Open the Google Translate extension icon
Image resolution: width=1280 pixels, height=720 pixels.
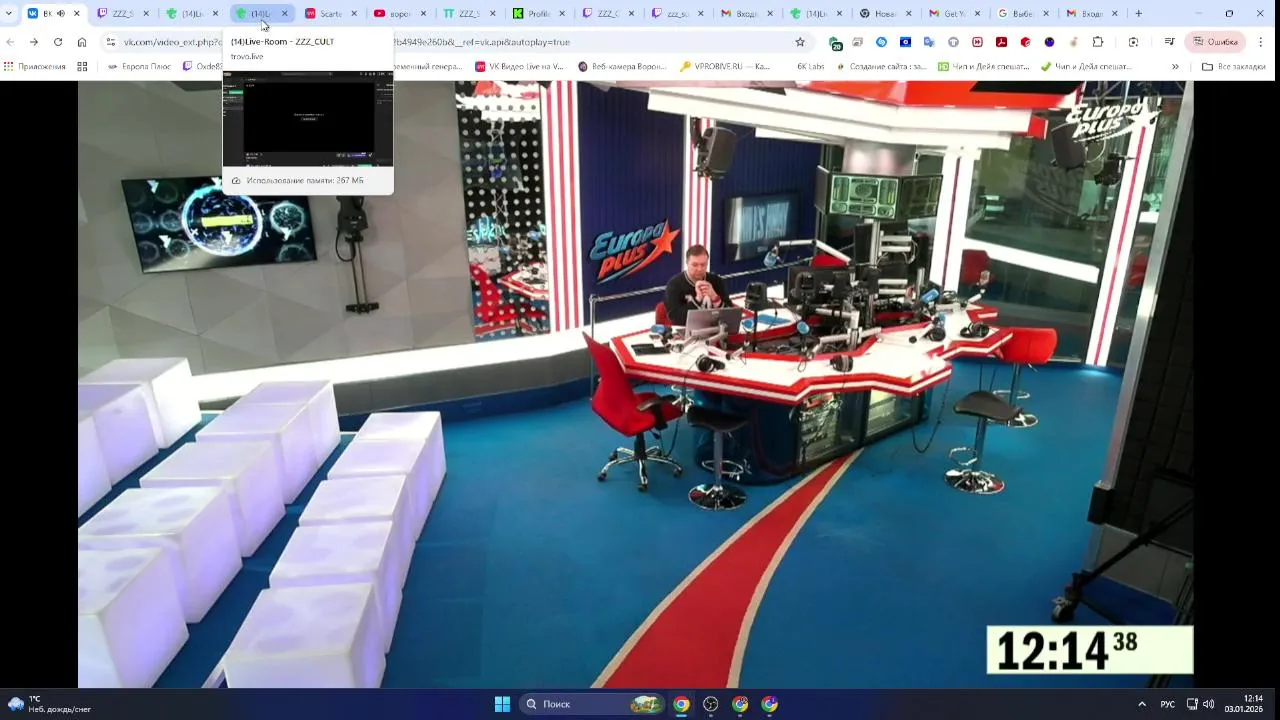point(929,42)
